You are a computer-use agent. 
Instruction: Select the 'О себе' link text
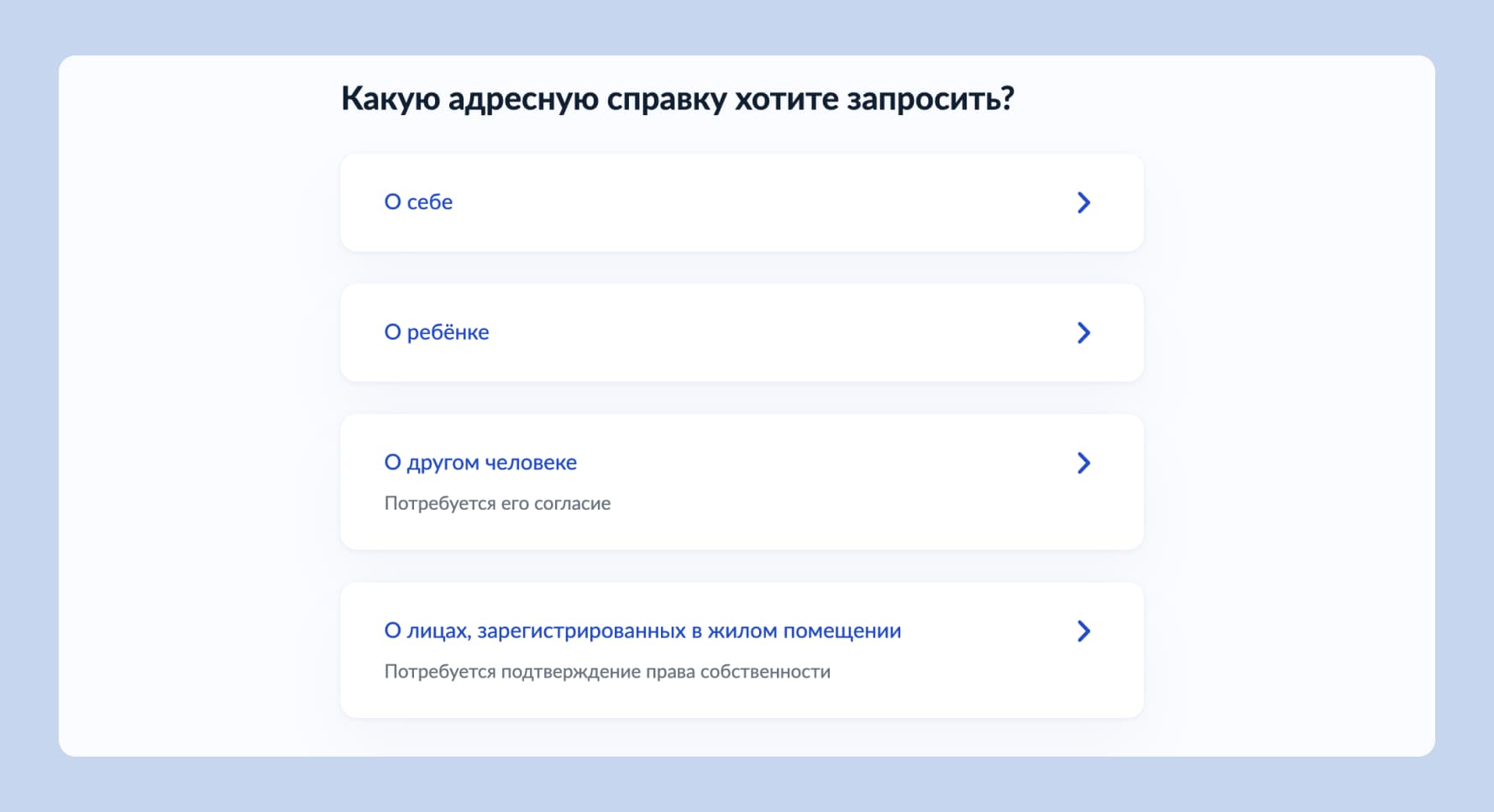click(x=418, y=202)
